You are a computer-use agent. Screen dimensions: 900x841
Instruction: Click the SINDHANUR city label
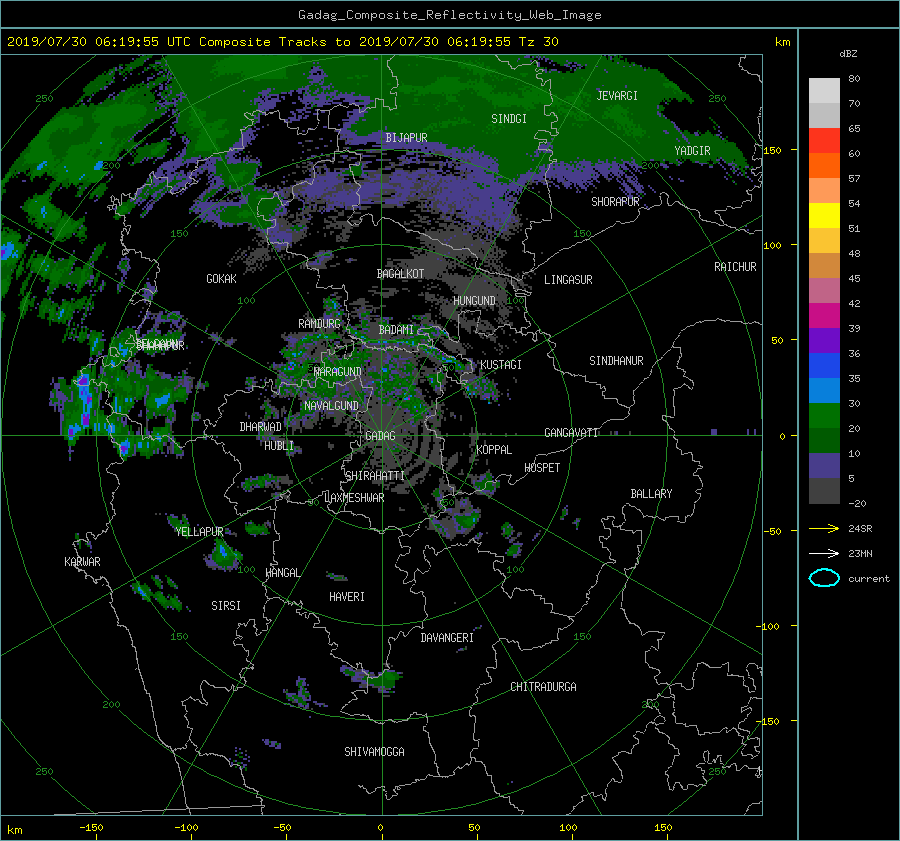616,361
